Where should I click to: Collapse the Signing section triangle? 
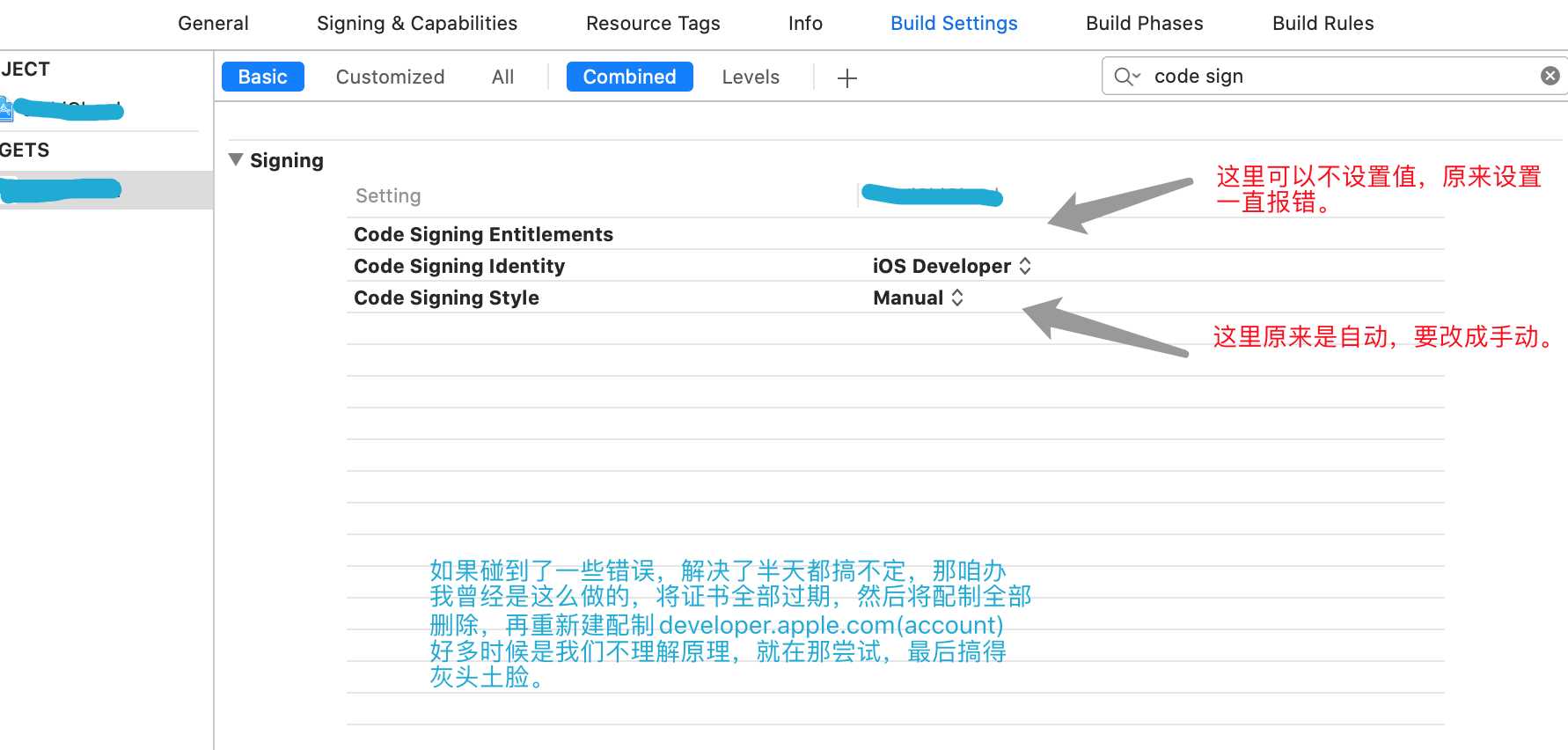[x=236, y=160]
